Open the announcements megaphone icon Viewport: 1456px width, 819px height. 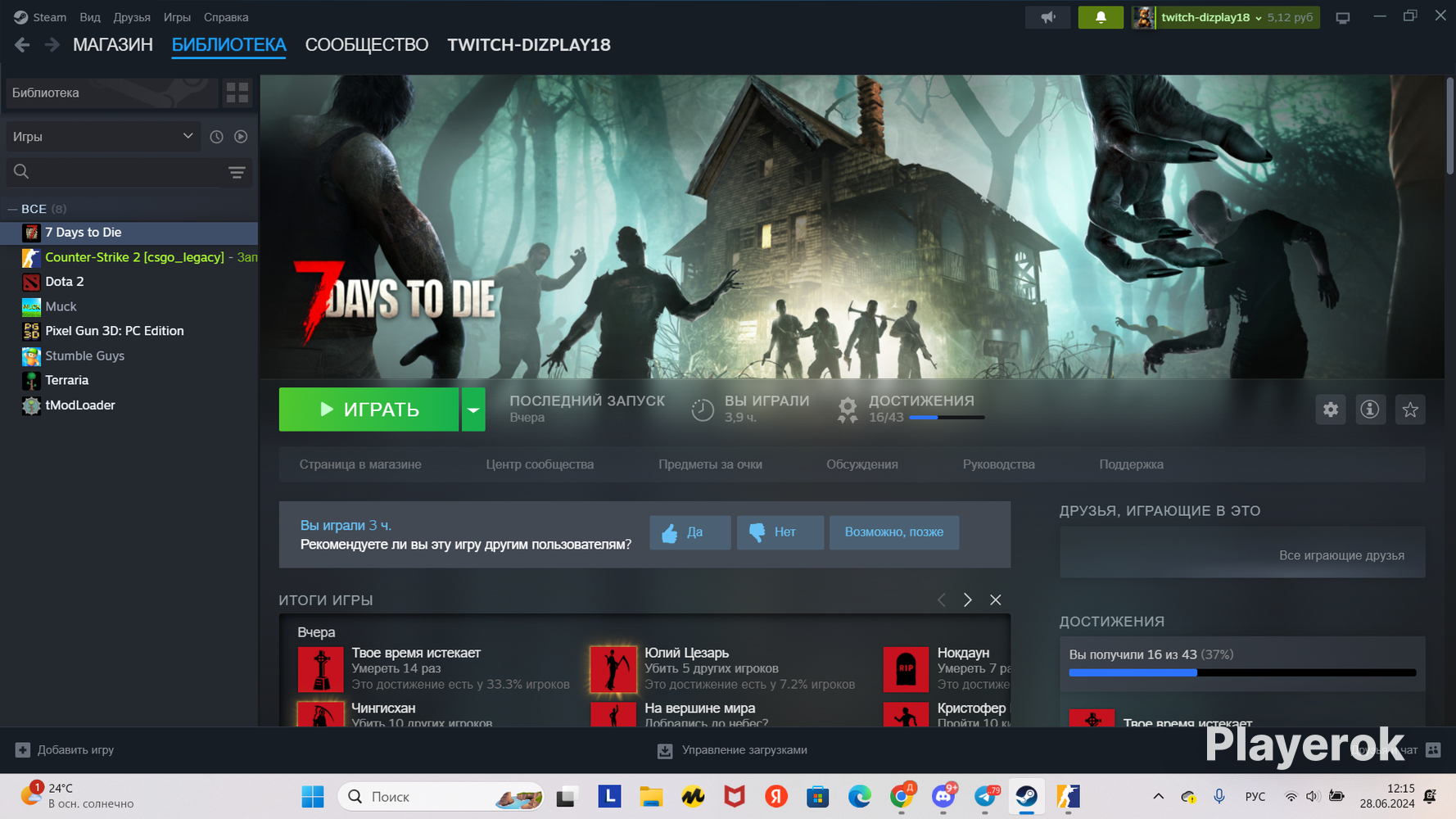[x=1047, y=17]
